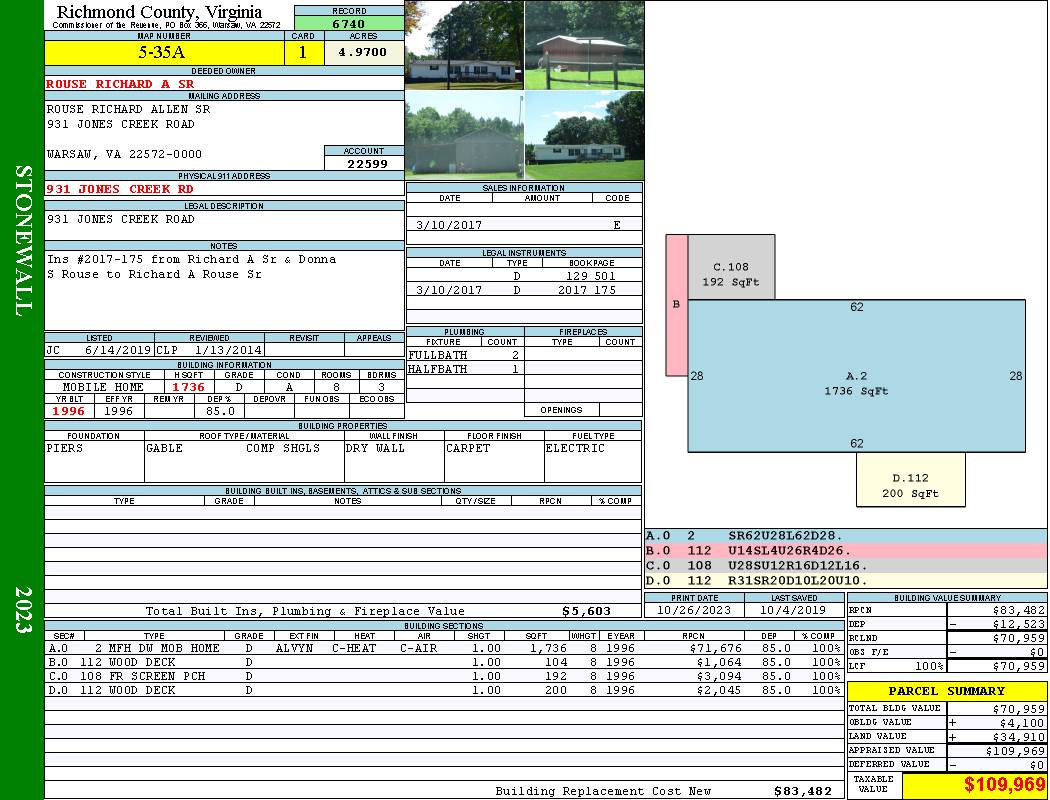Open the photo of the gray metal building
Screen dimensions: 1050x800
464,136
